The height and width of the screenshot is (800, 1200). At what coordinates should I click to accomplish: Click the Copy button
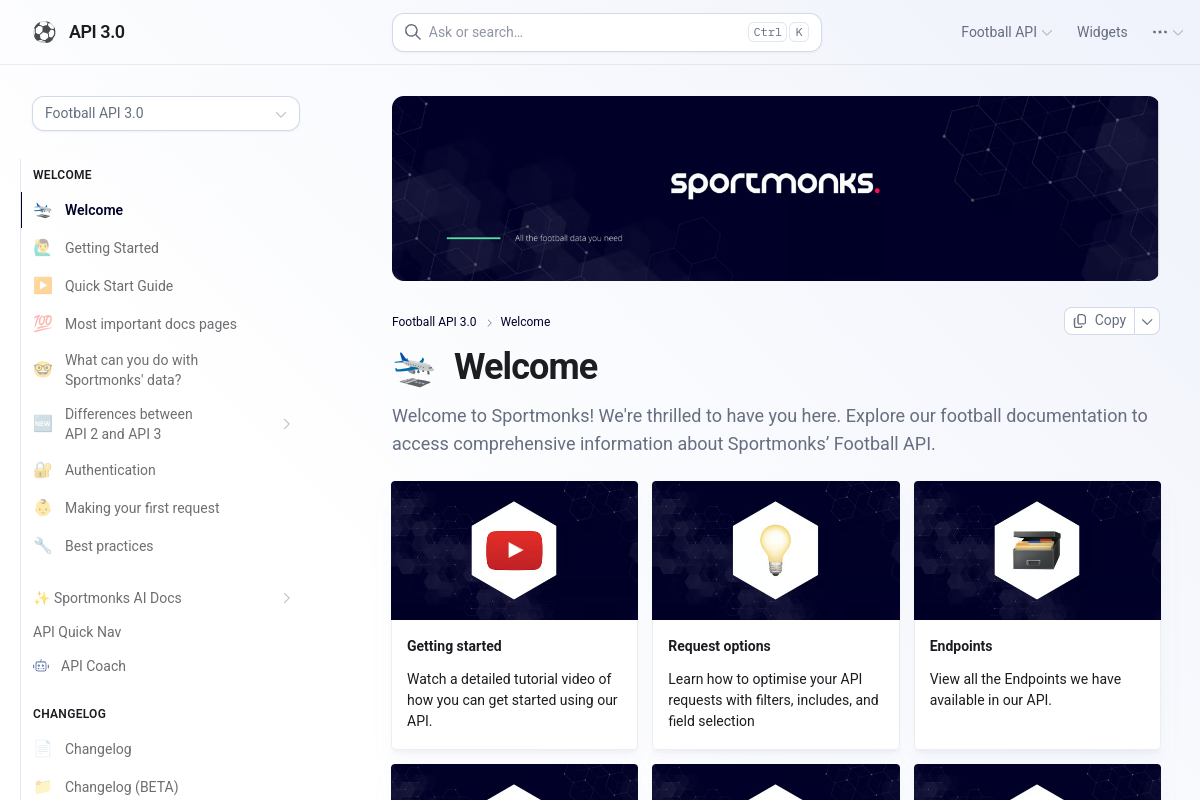pos(1100,321)
